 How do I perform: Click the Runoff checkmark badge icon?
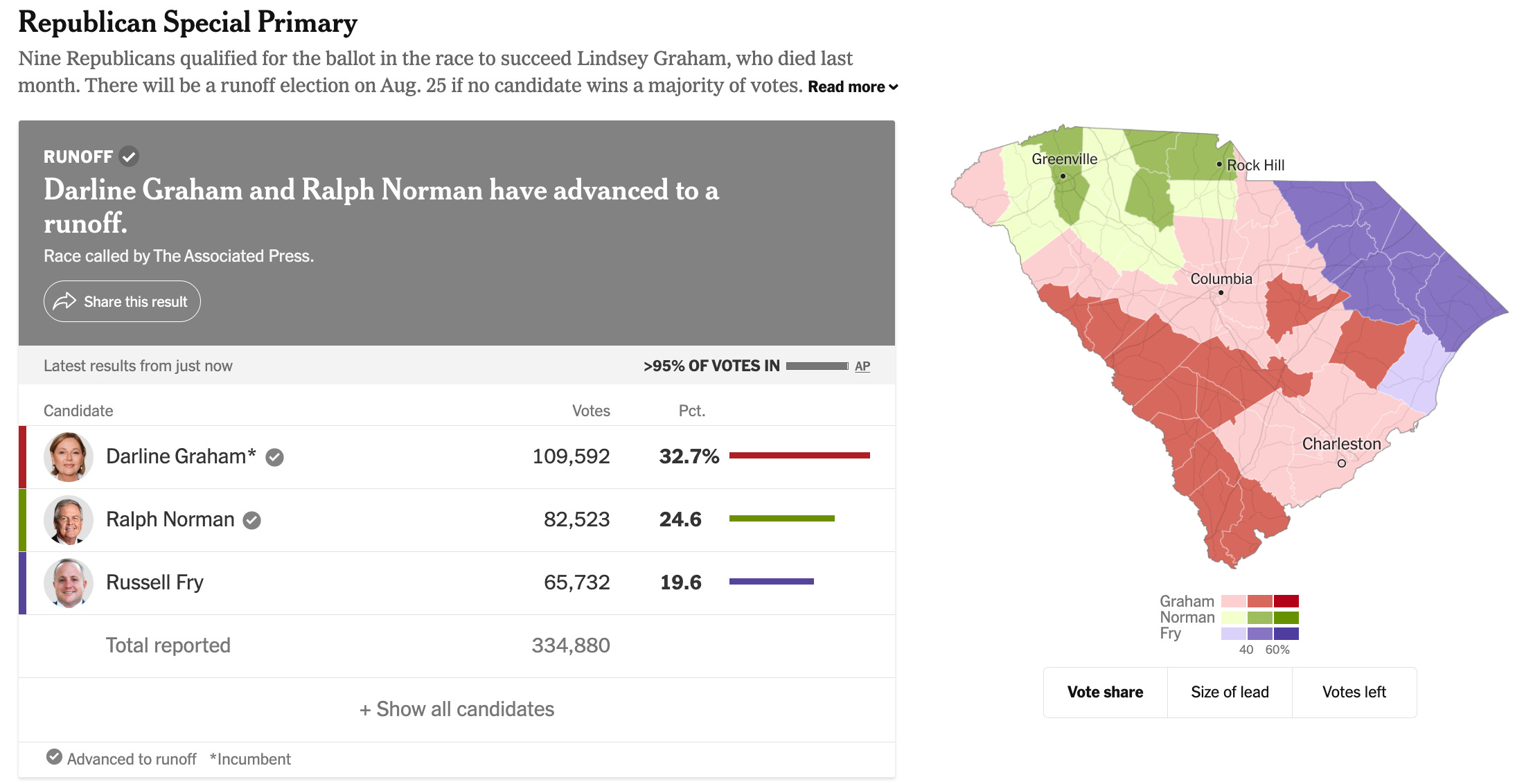pos(129,157)
